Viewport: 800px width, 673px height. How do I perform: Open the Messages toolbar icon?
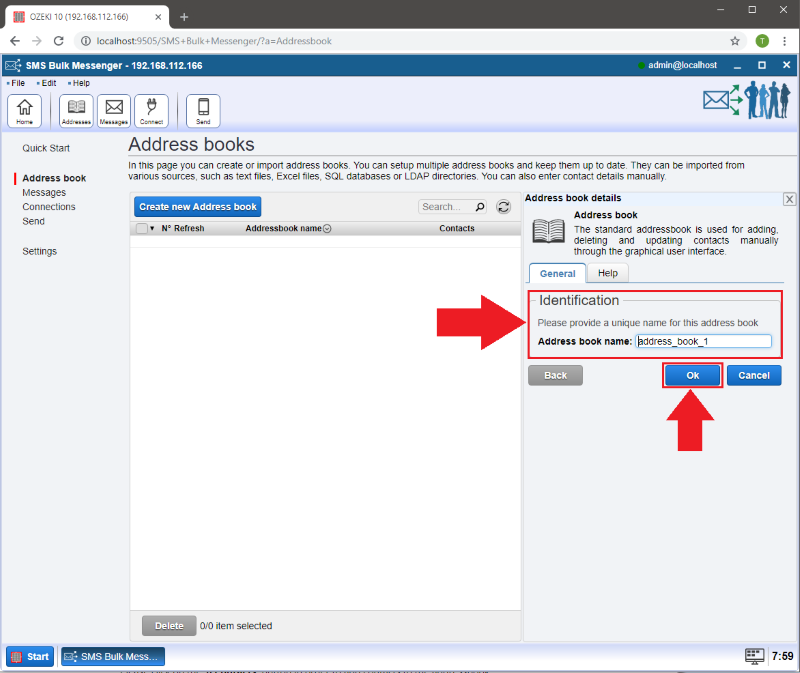point(114,110)
